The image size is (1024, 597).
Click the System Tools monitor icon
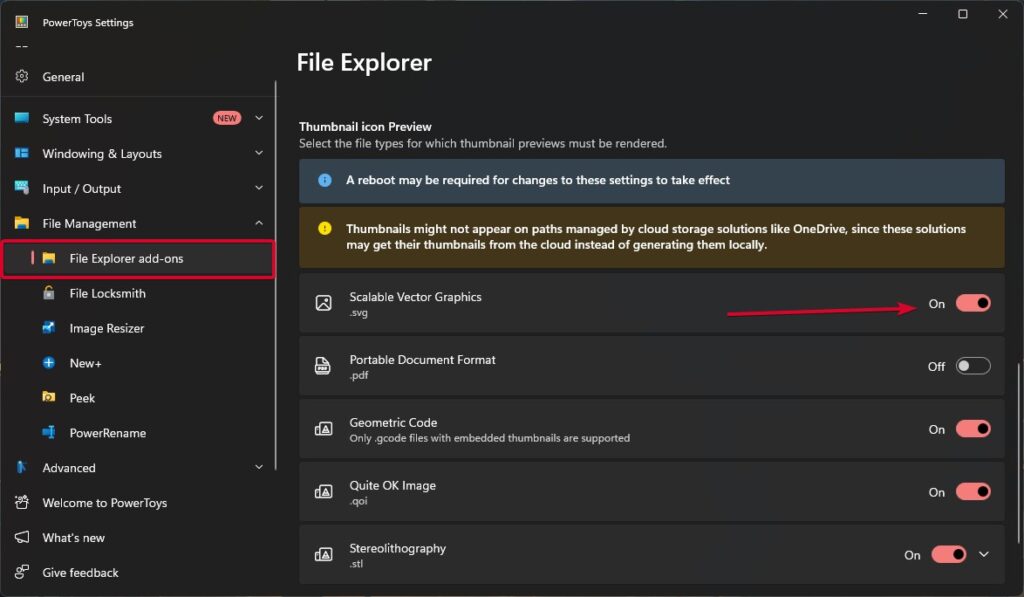point(22,118)
